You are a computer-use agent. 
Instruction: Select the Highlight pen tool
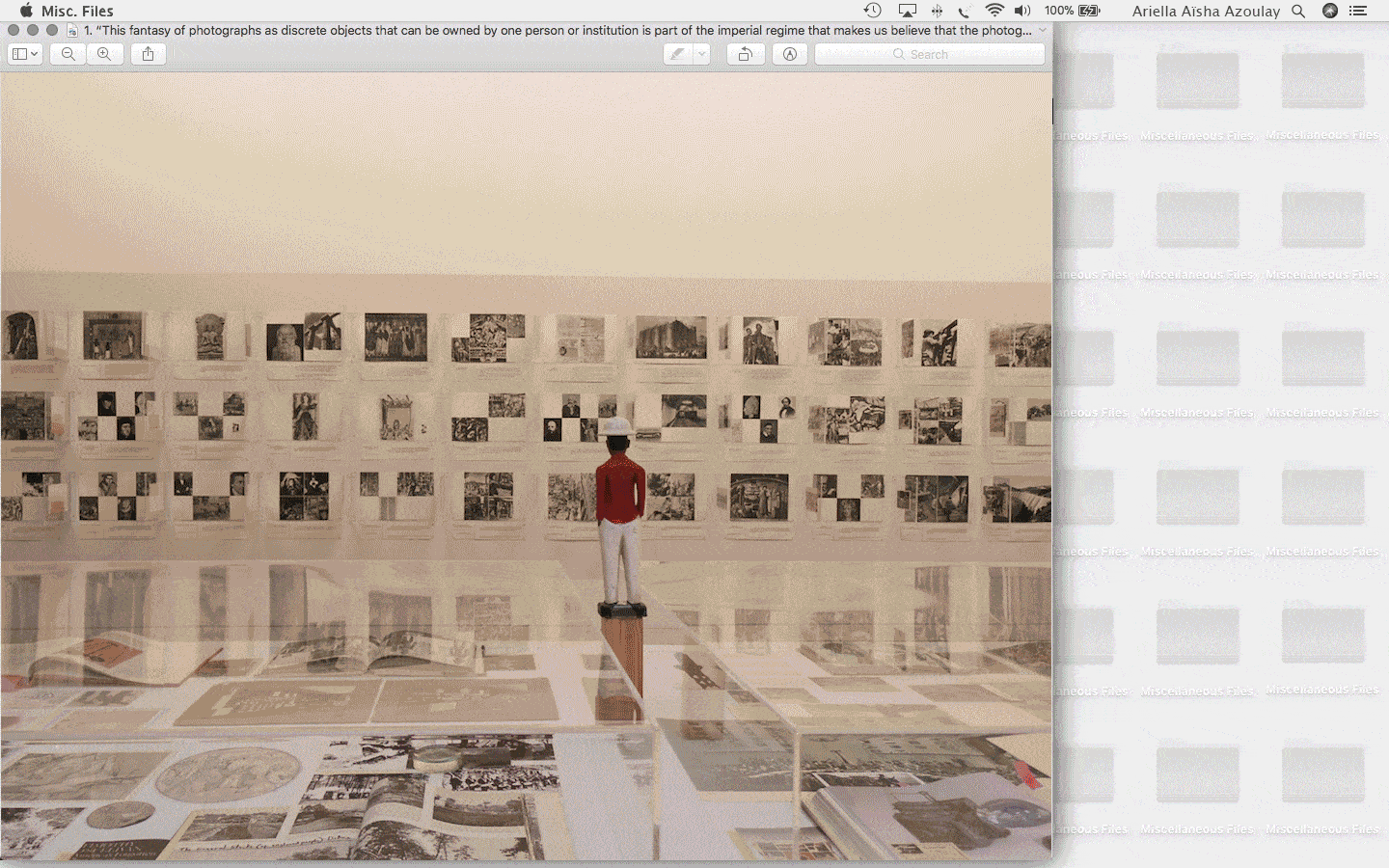pyautogui.click(x=678, y=54)
